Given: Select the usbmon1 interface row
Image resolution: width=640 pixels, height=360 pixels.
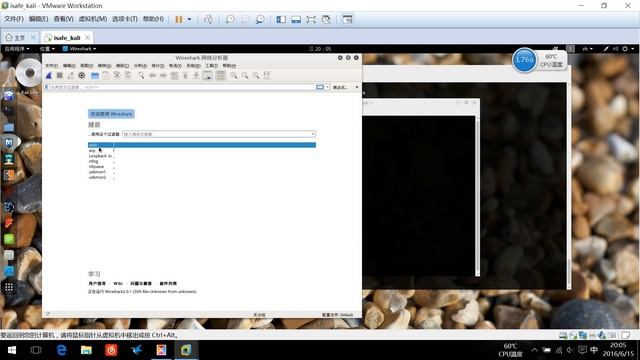Looking at the screenshot, I should pos(202,172).
